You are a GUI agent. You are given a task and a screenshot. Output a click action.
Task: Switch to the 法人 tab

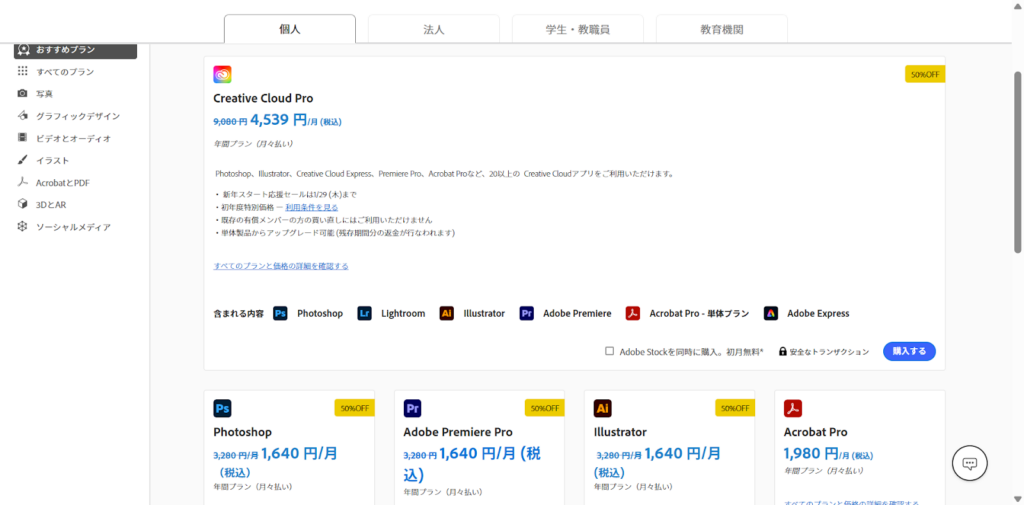coord(434,29)
